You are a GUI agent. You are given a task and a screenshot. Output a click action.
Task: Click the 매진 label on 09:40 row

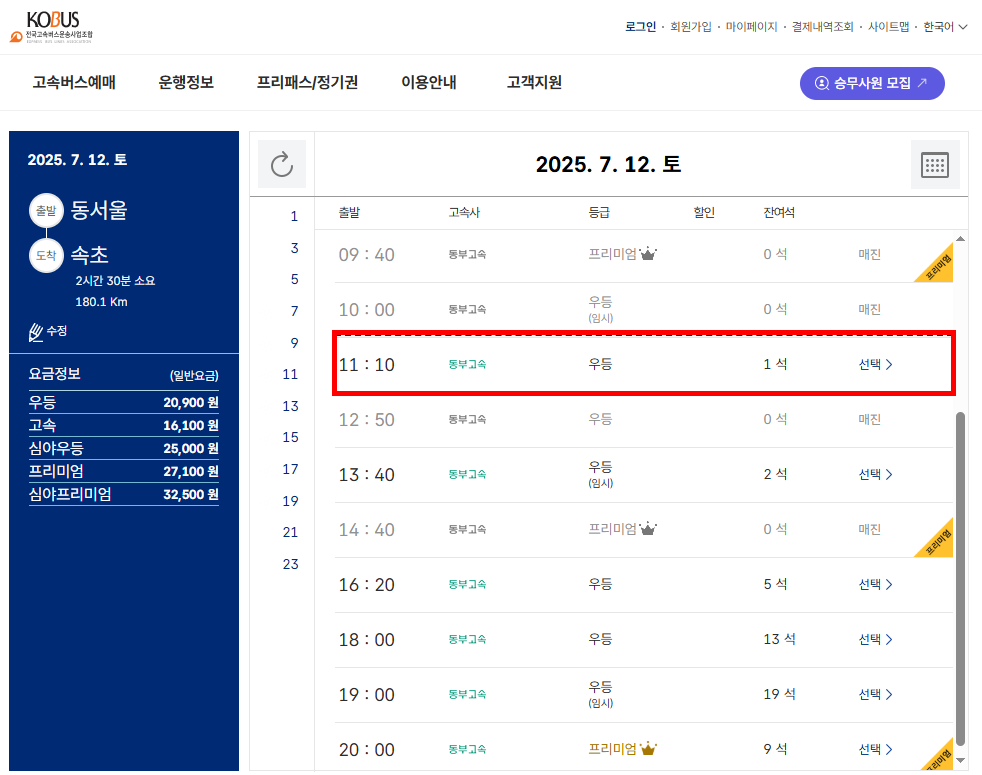(869, 254)
